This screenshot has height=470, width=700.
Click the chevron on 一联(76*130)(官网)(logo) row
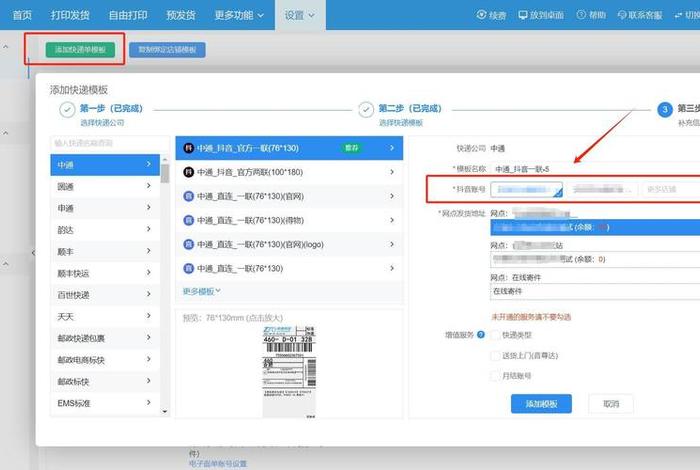click(x=392, y=244)
